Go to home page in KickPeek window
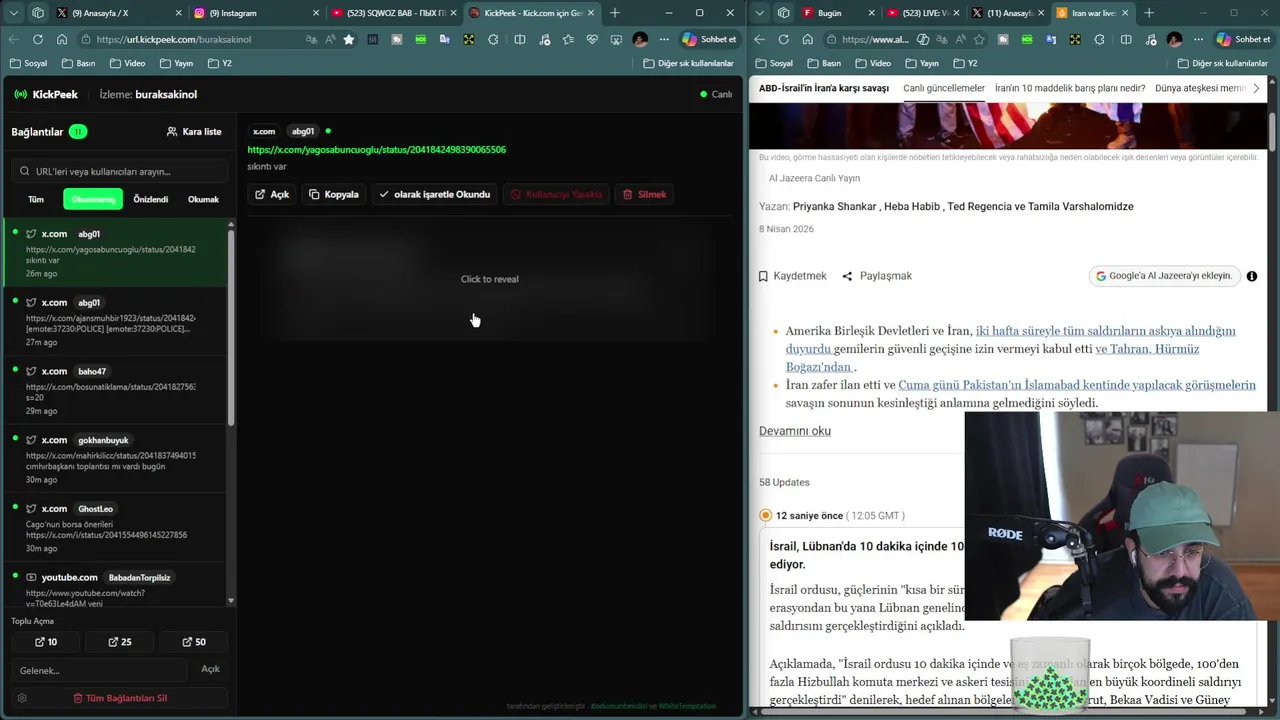This screenshot has height=720, width=1280. pos(61,39)
